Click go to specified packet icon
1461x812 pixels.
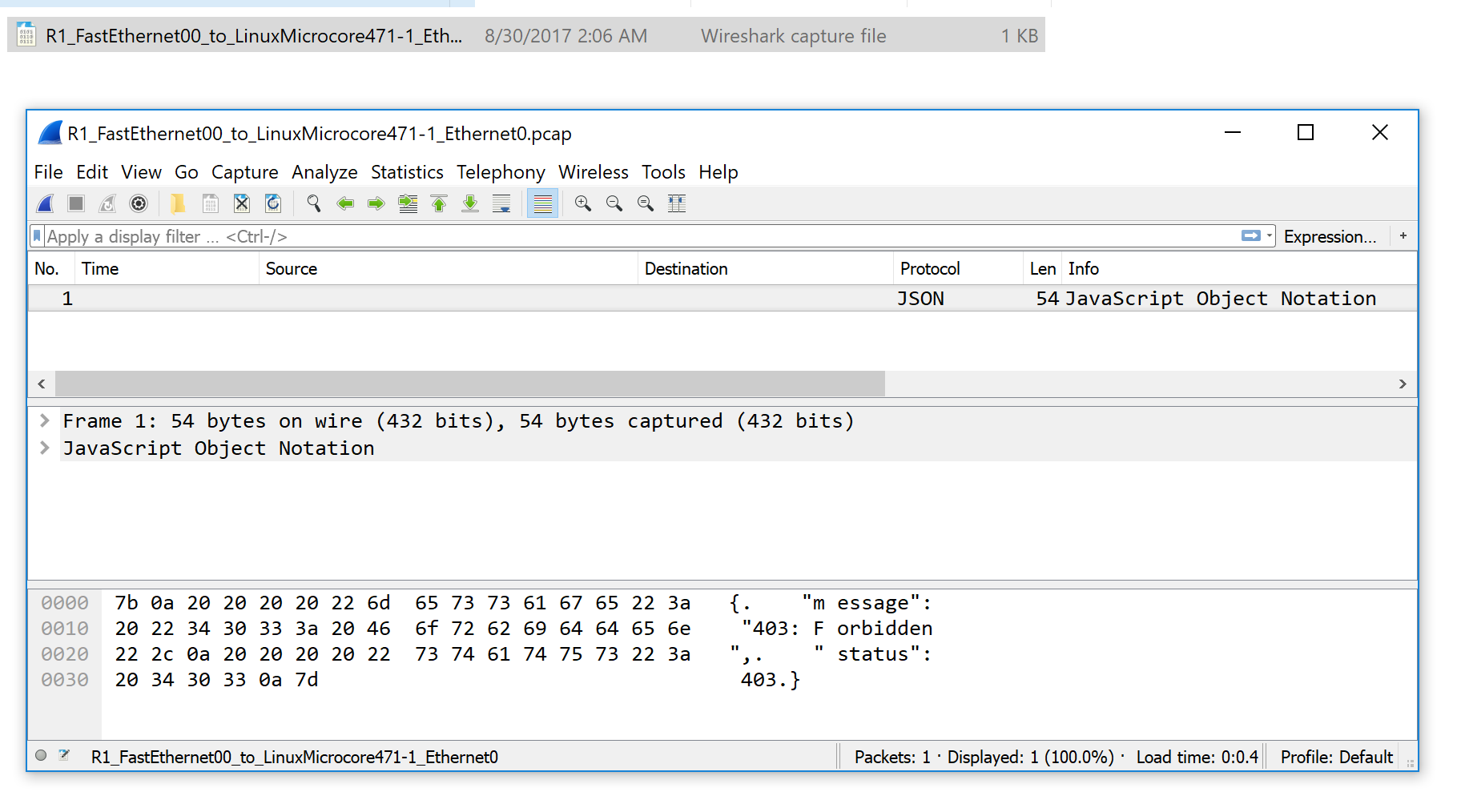pyautogui.click(x=408, y=204)
